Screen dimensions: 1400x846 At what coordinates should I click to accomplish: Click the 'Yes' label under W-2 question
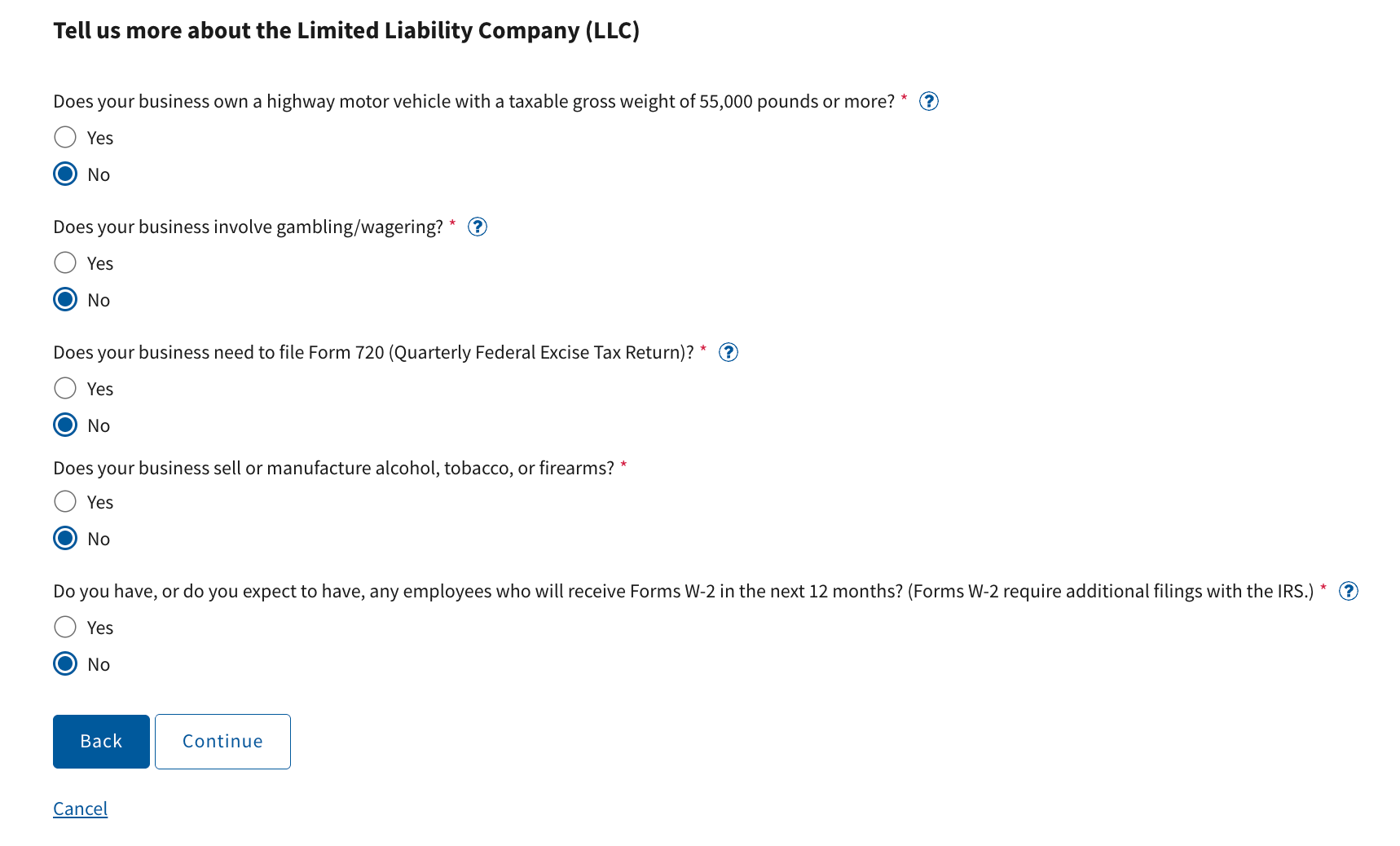(100, 628)
